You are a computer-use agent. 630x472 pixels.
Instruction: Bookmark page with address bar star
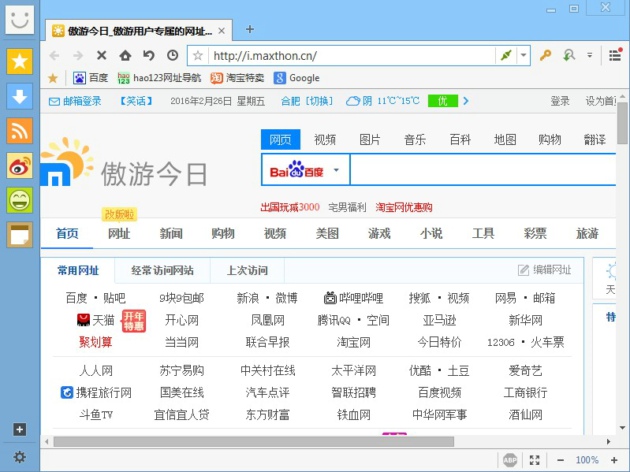coord(198,55)
